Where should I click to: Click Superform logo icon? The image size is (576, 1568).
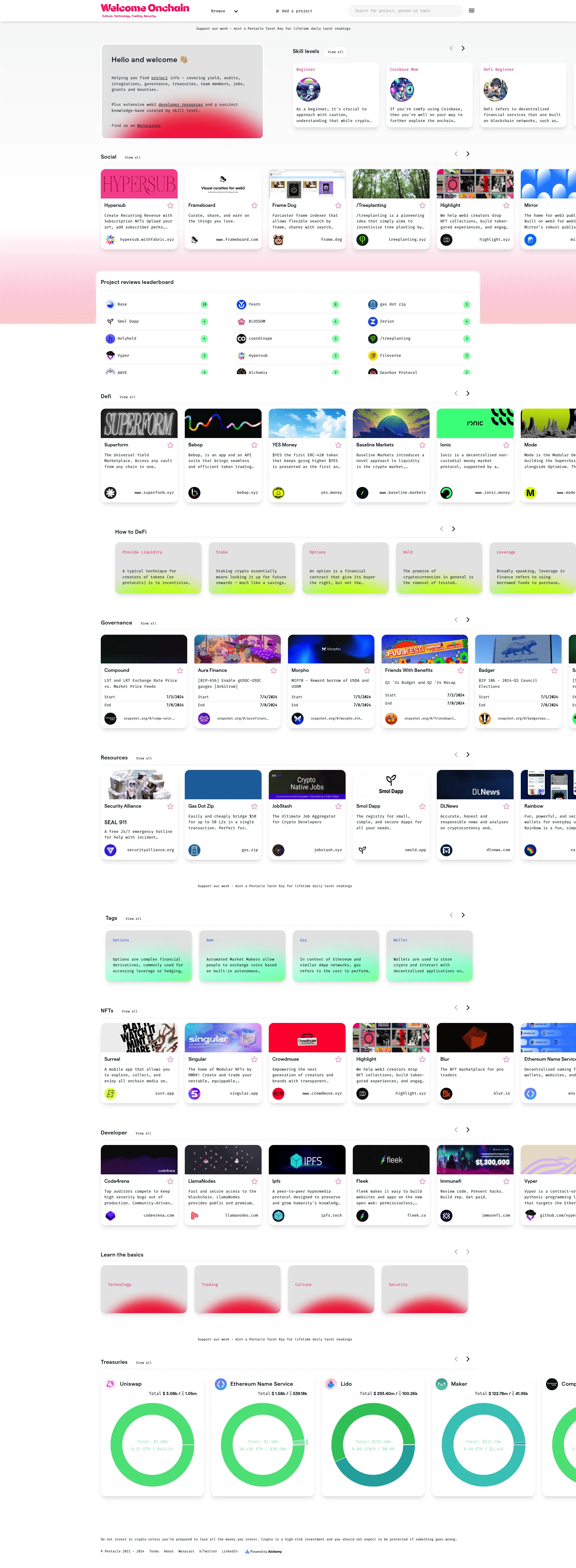(110, 493)
